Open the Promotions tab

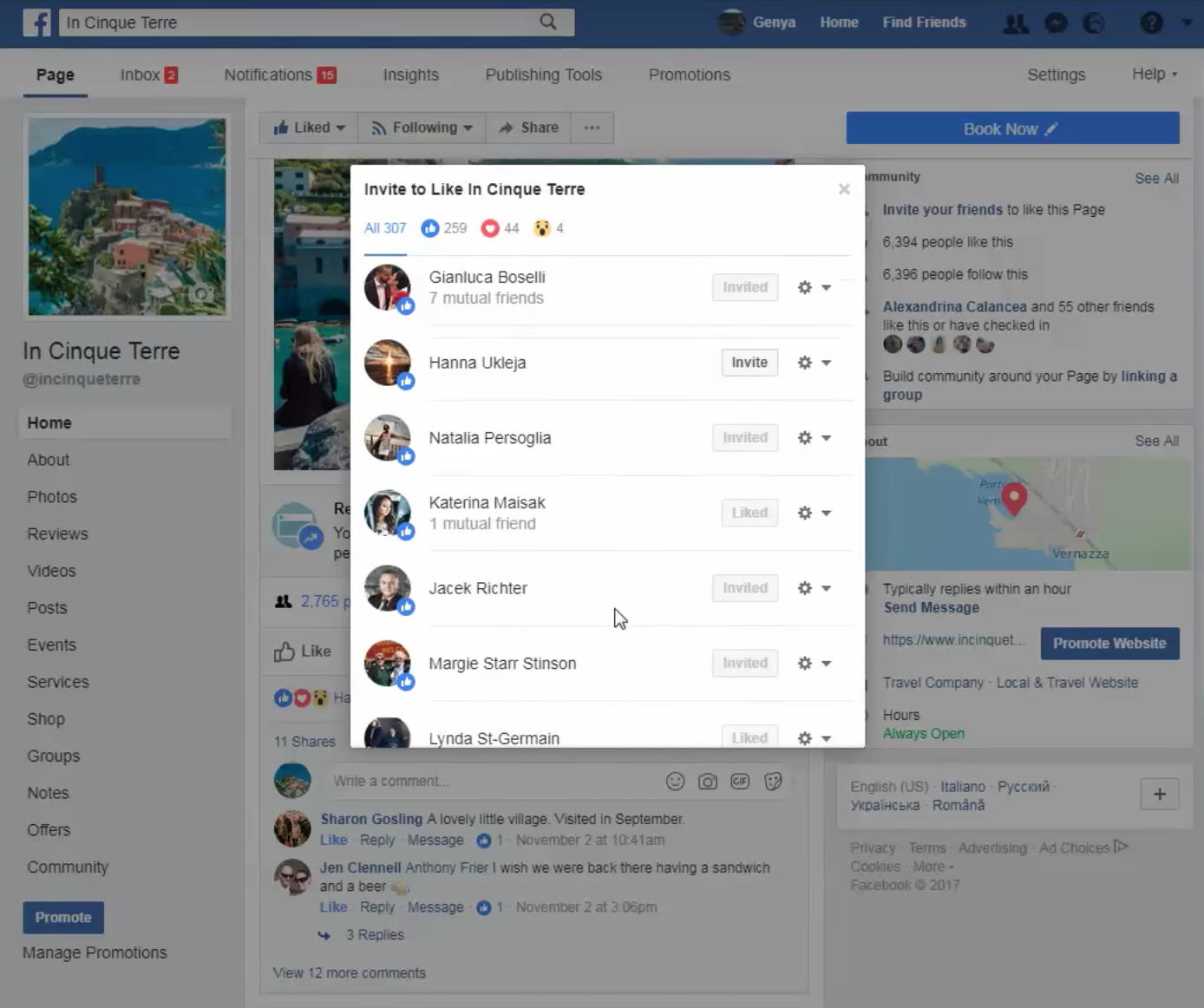(690, 75)
